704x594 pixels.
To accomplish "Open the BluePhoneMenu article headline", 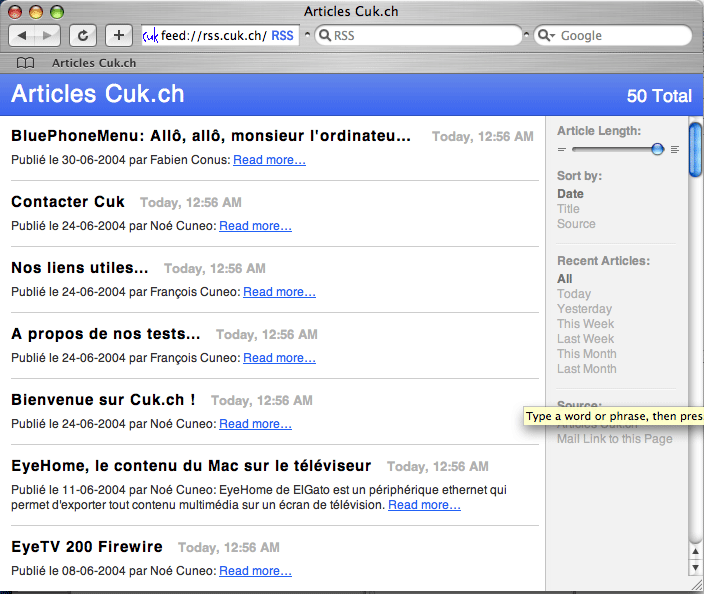I will (x=211, y=136).
